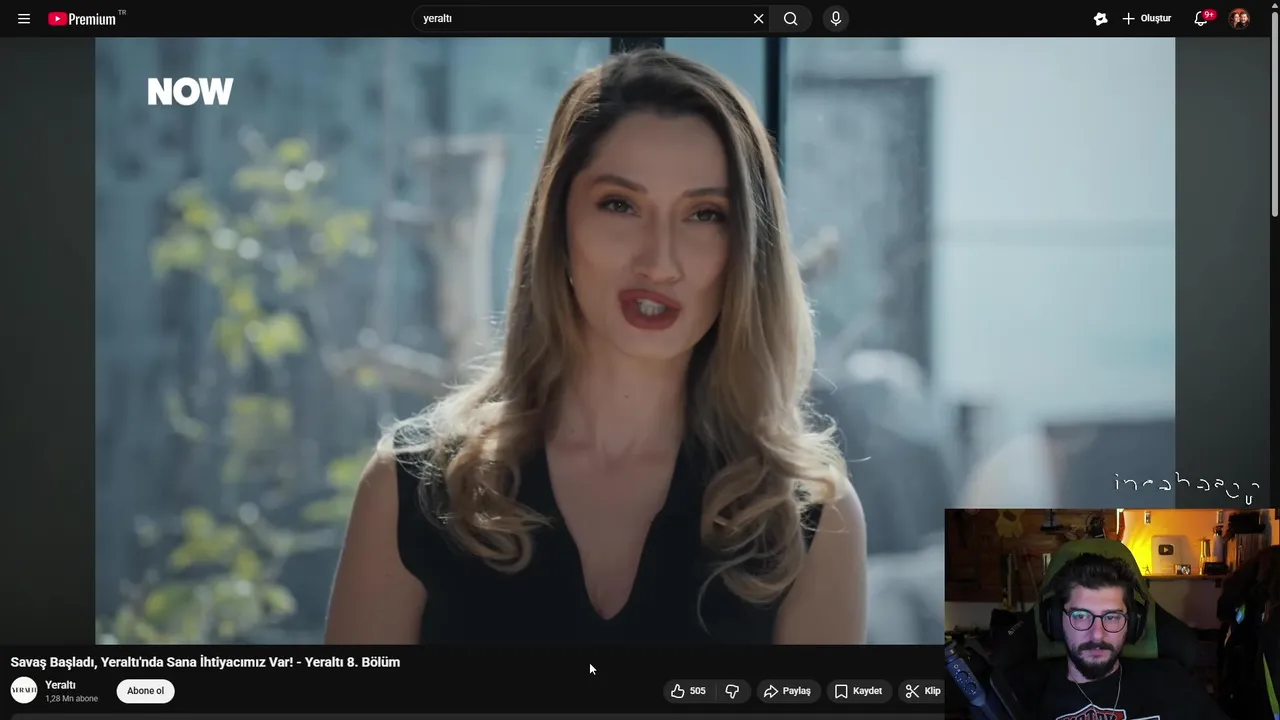Like the video with thumbs up
This screenshot has height=720, width=1280.
click(x=688, y=691)
